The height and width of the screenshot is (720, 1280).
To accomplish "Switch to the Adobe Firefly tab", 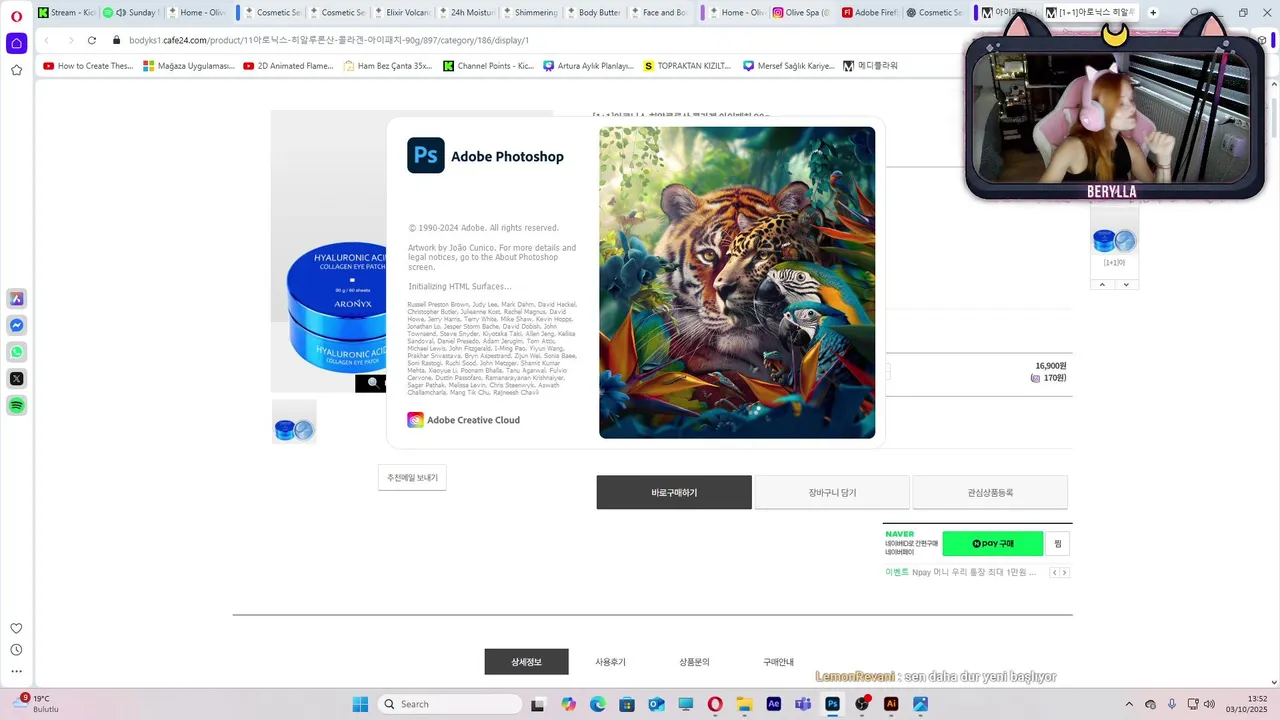I will point(869,12).
